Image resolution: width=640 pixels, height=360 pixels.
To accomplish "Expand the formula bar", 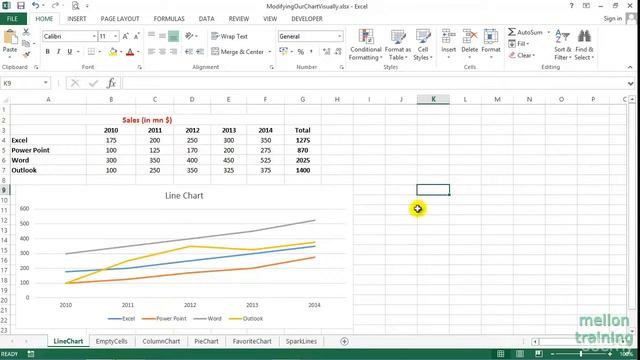I will tap(631, 83).
